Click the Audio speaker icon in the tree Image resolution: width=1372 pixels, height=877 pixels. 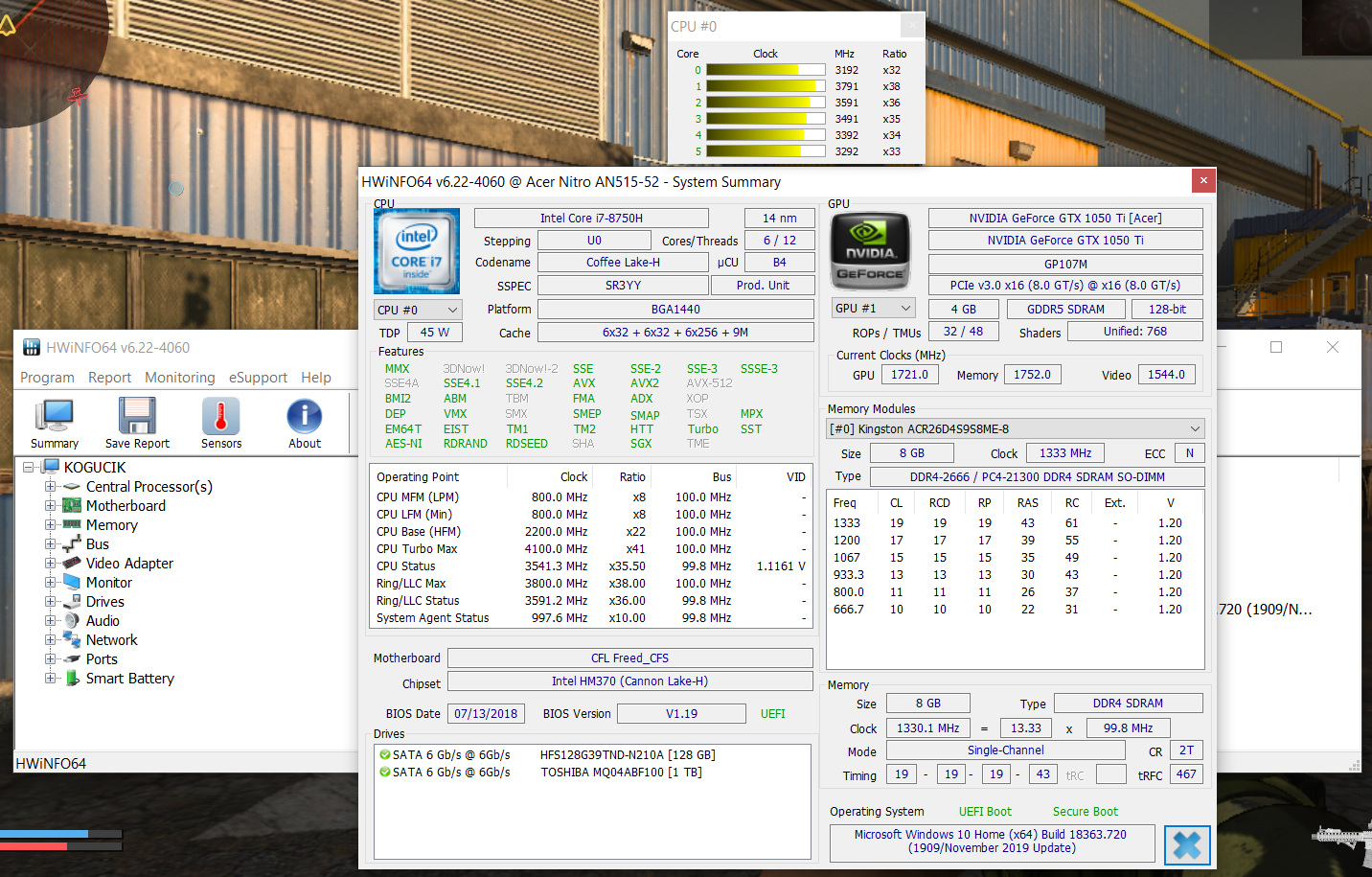pos(72,620)
